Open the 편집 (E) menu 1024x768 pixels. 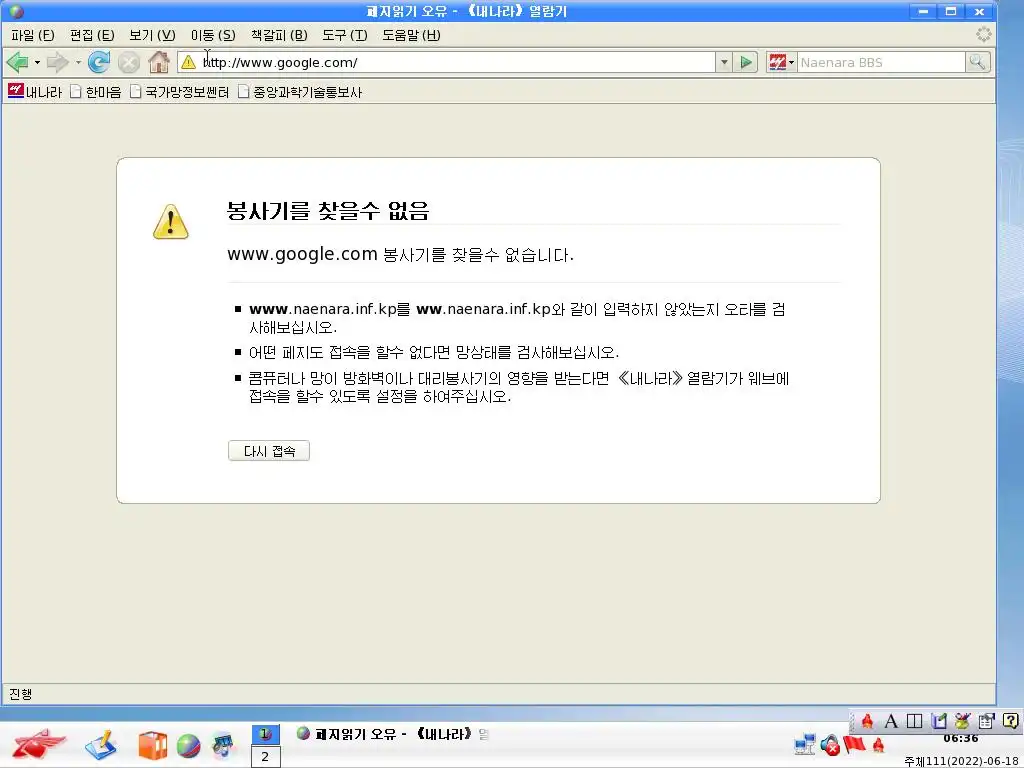(92, 35)
